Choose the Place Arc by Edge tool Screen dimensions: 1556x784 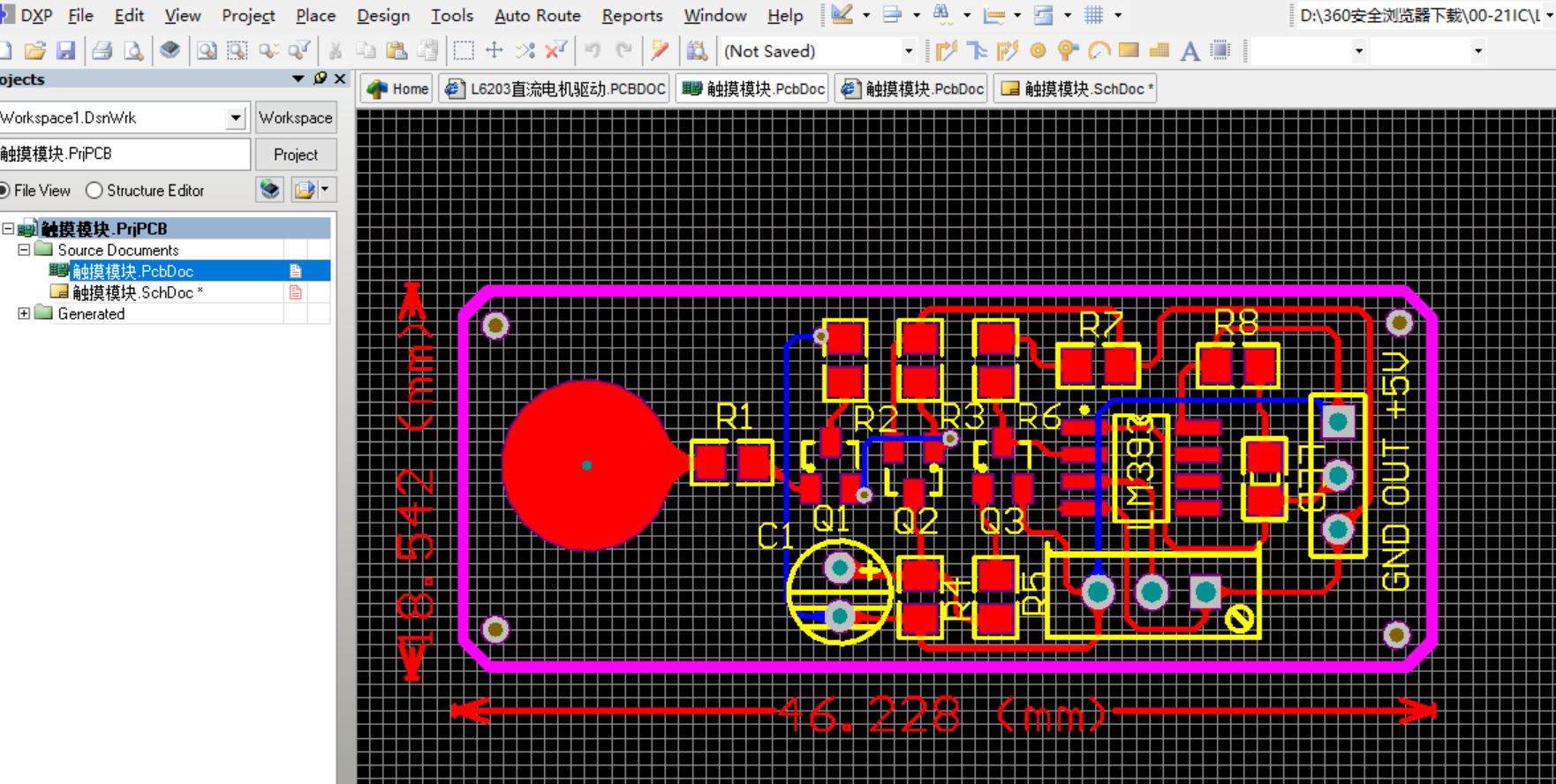pyautogui.click(x=1099, y=51)
